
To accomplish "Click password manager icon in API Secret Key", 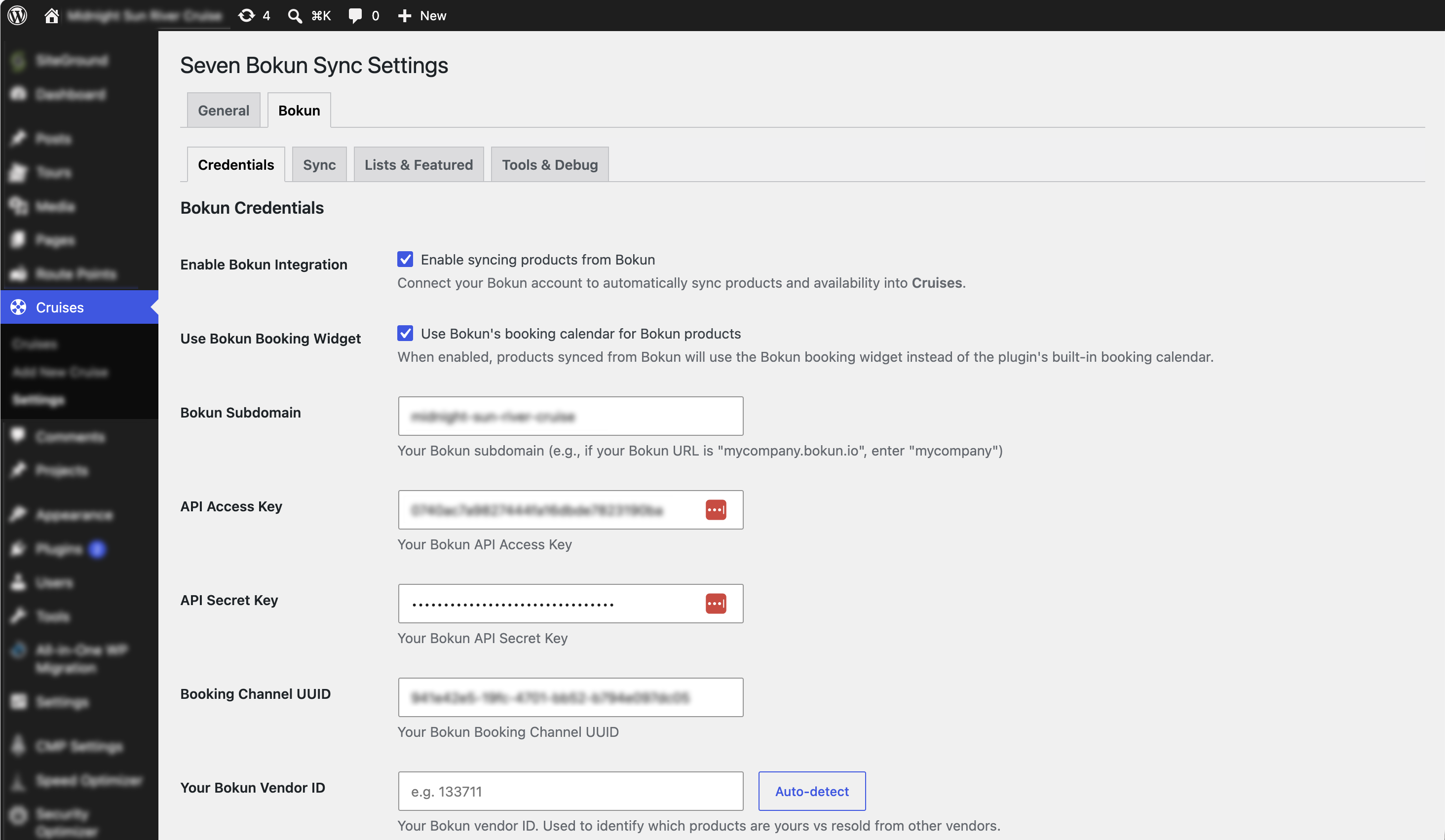I will (716, 603).
